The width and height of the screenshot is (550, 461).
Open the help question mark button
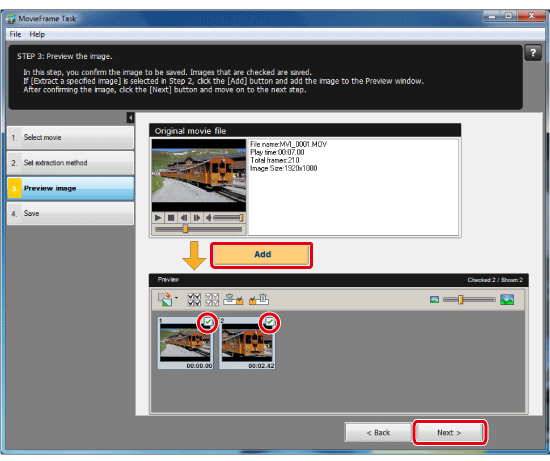point(533,53)
